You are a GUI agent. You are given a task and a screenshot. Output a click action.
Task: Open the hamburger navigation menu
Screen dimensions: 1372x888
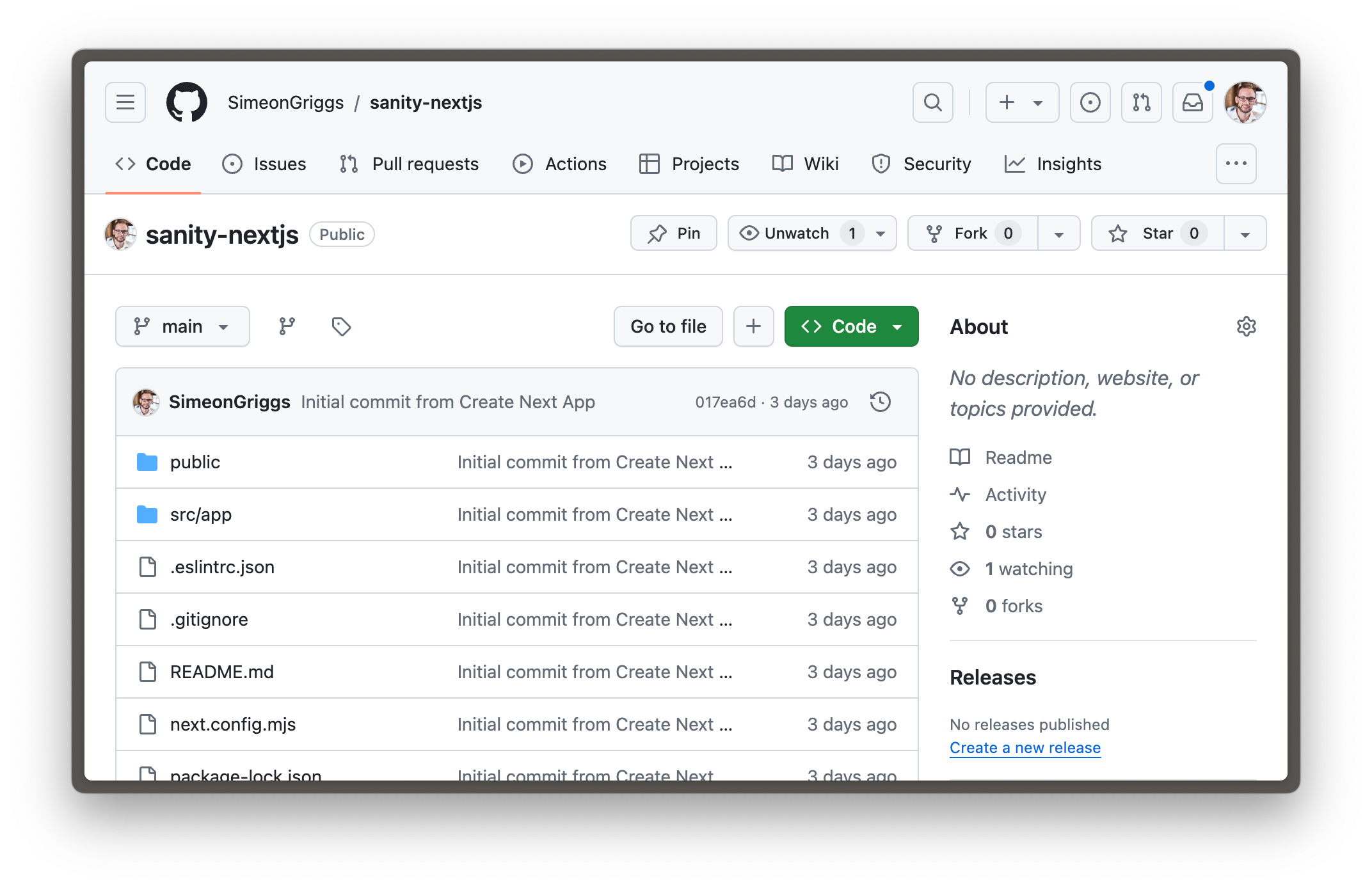[125, 102]
